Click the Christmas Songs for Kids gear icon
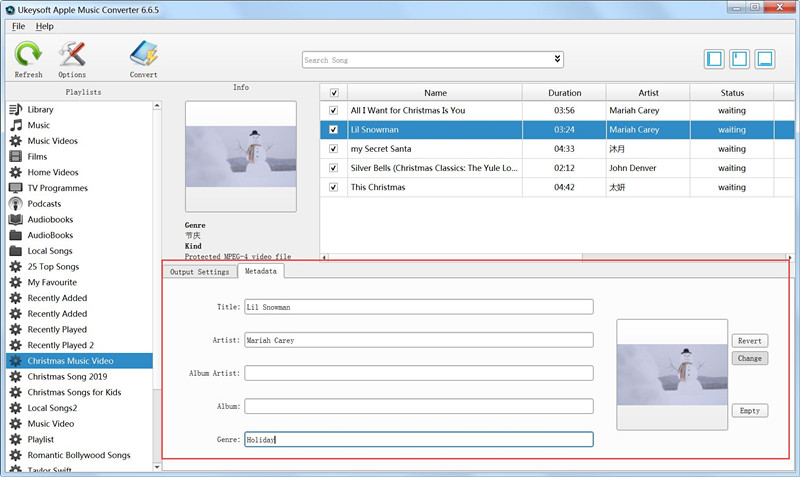This screenshot has height=477, width=800. point(16,392)
